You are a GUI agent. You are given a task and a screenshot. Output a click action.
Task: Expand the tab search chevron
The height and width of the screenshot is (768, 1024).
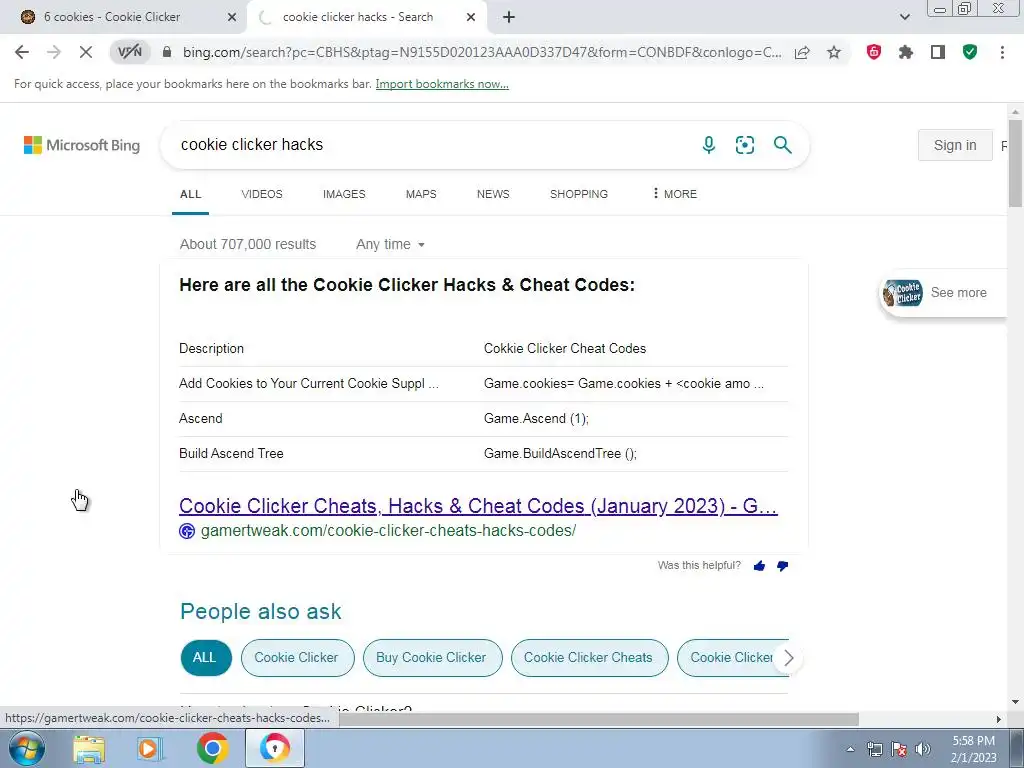[x=904, y=17]
